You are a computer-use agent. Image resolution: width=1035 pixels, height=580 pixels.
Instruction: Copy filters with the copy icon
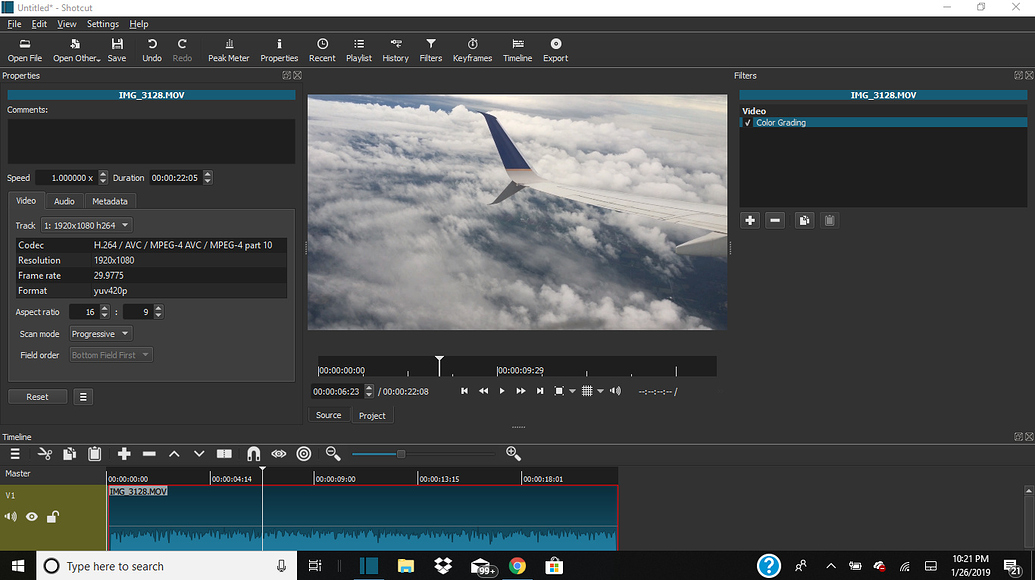pyautogui.click(x=804, y=220)
